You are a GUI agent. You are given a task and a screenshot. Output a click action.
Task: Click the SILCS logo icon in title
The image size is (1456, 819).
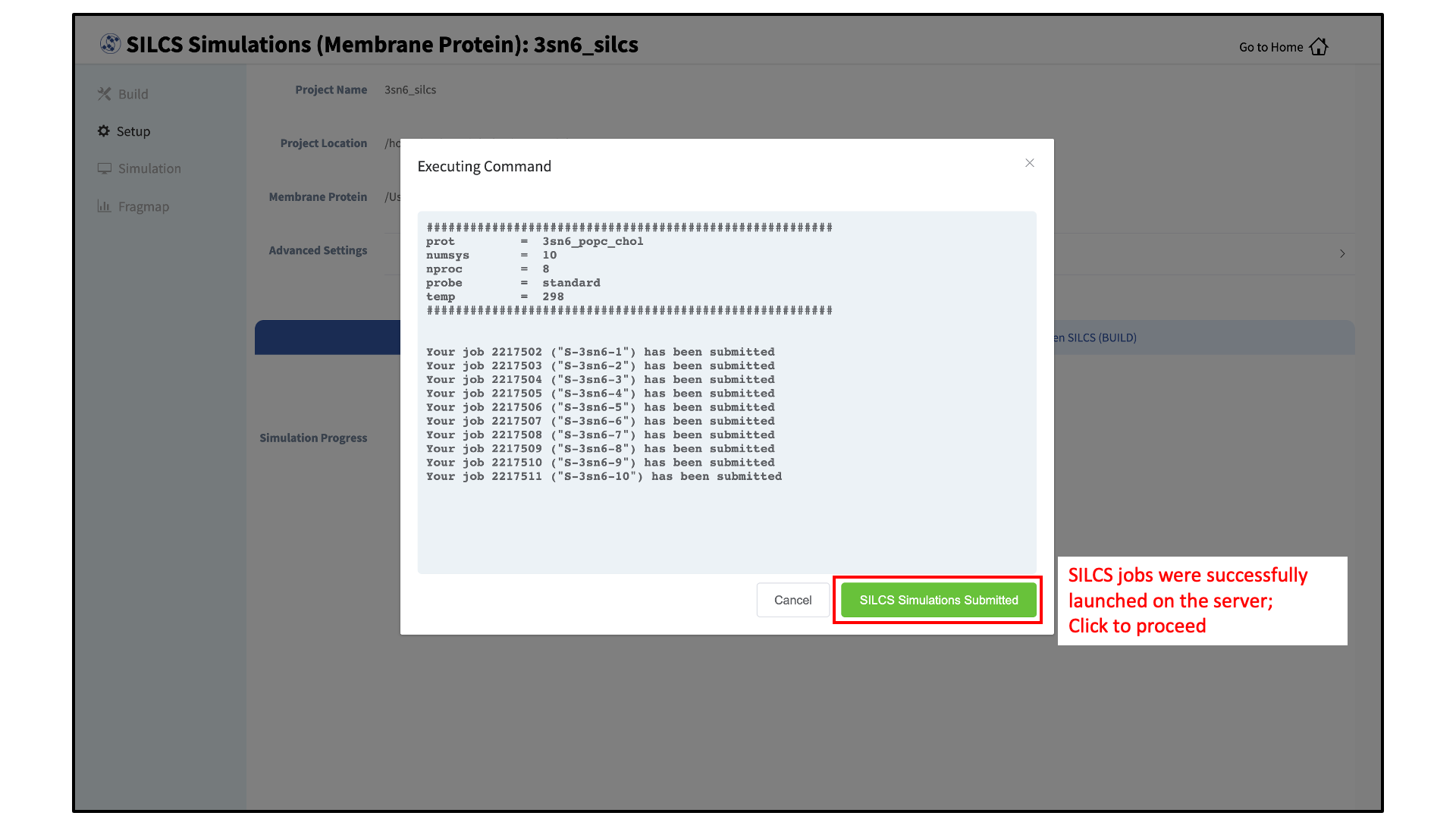111,44
